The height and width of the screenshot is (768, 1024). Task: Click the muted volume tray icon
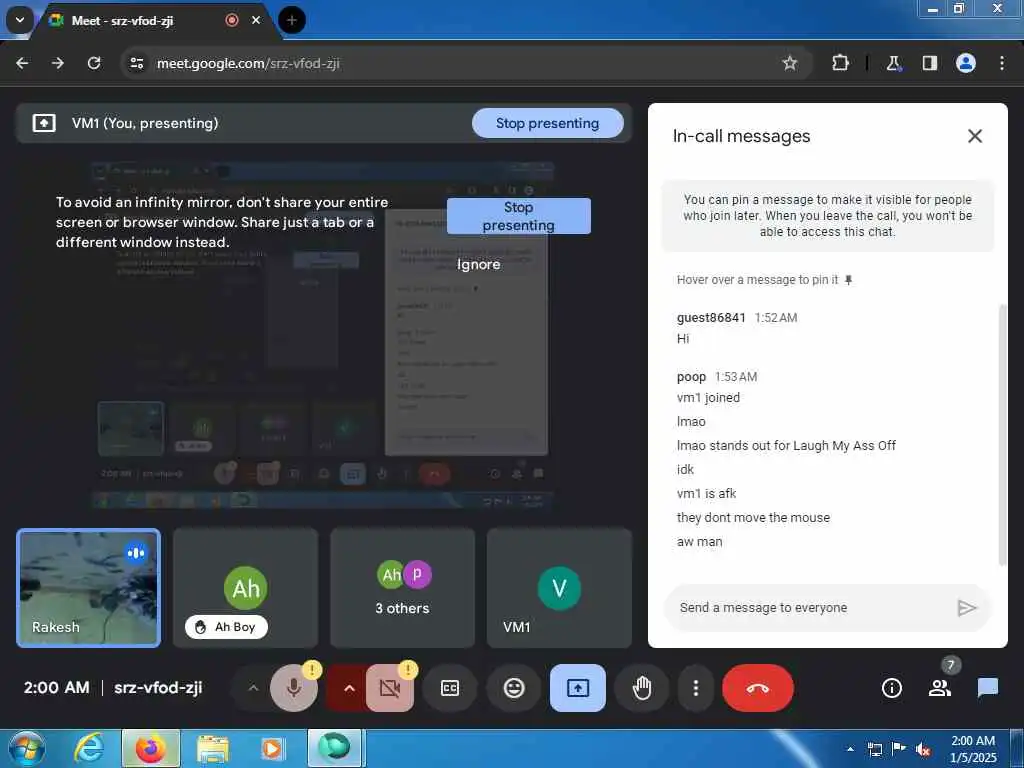(x=923, y=750)
